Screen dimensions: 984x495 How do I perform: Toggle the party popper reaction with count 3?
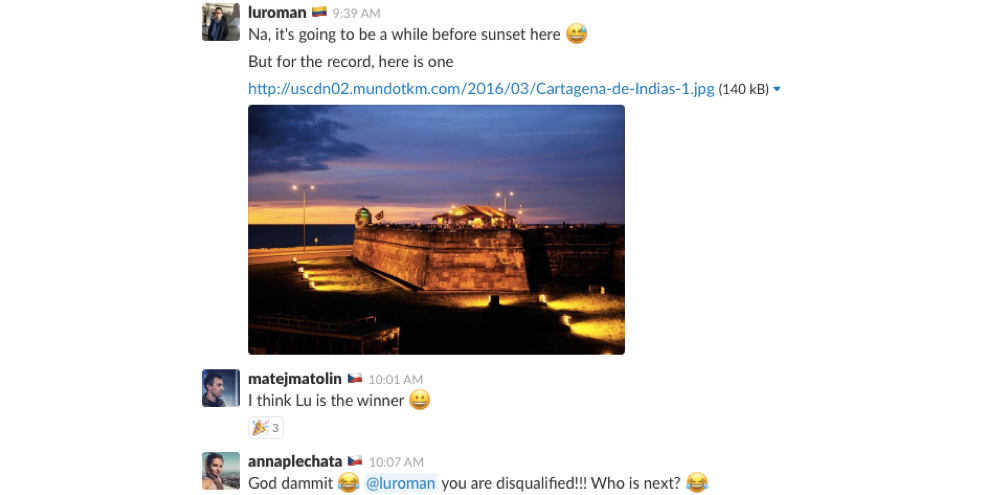pyautogui.click(x=266, y=428)
